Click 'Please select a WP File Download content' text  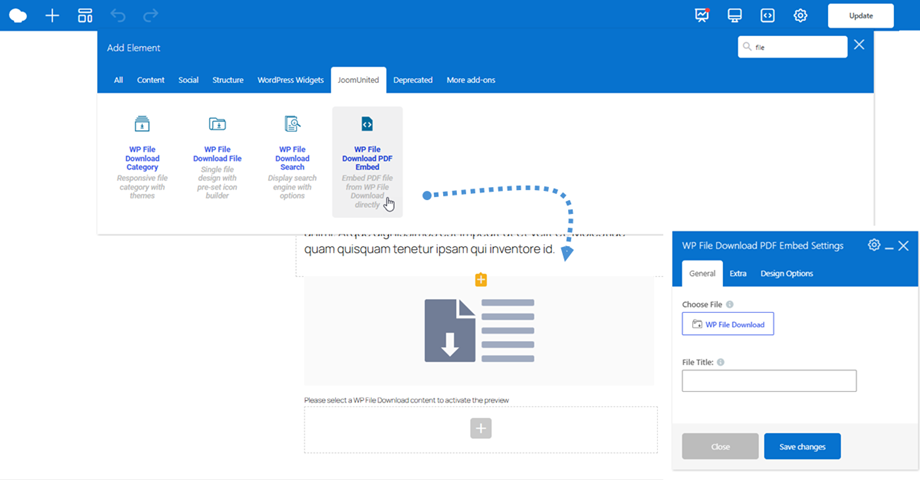pos(407,400)
